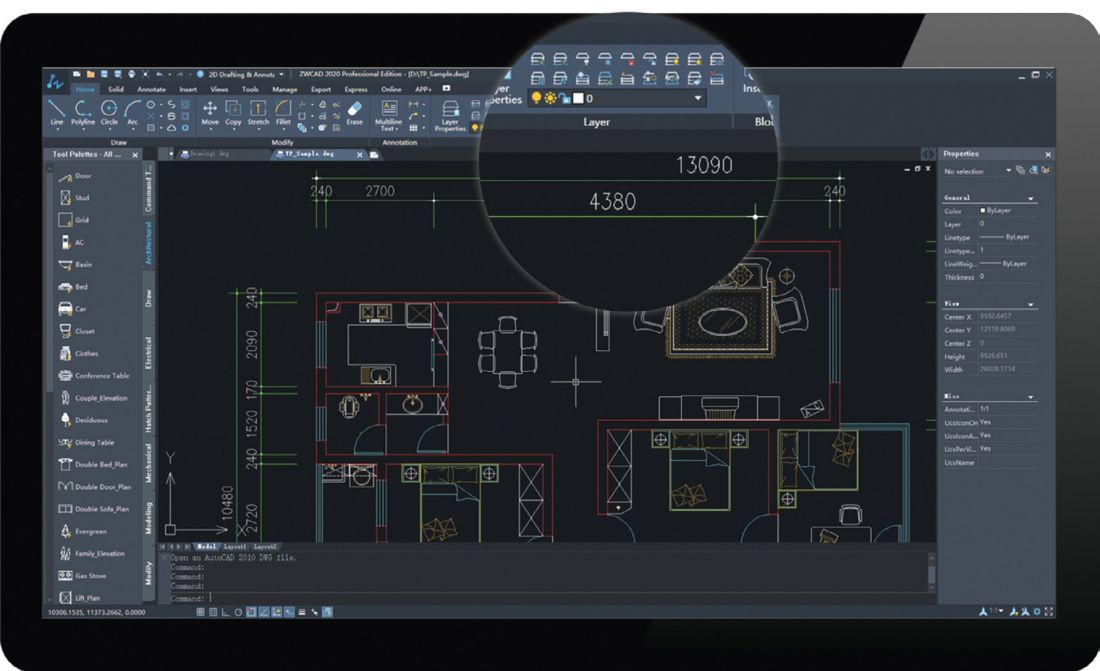Collapse the General section in Properties
This screenshot has width=1100, height=671.
(1031, 199)
